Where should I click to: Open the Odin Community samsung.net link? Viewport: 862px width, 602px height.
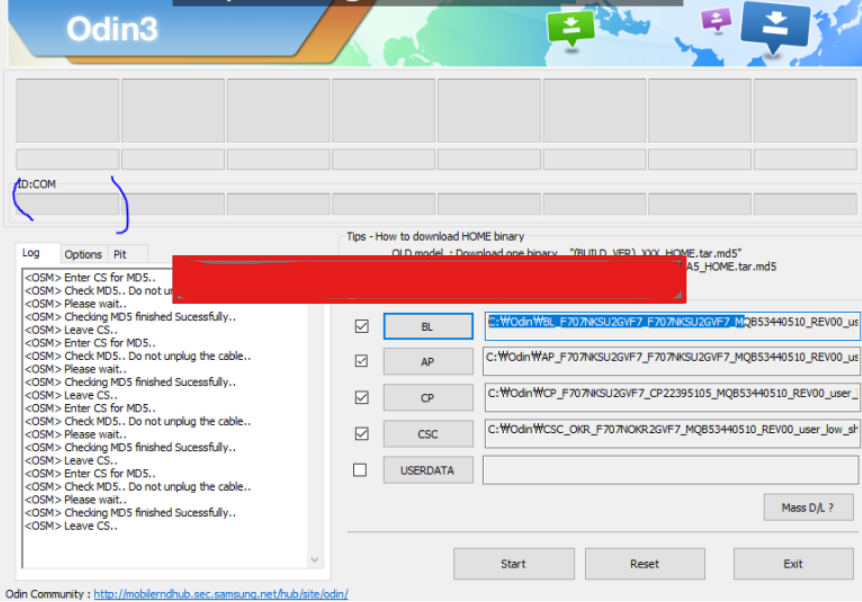point(220,594)
